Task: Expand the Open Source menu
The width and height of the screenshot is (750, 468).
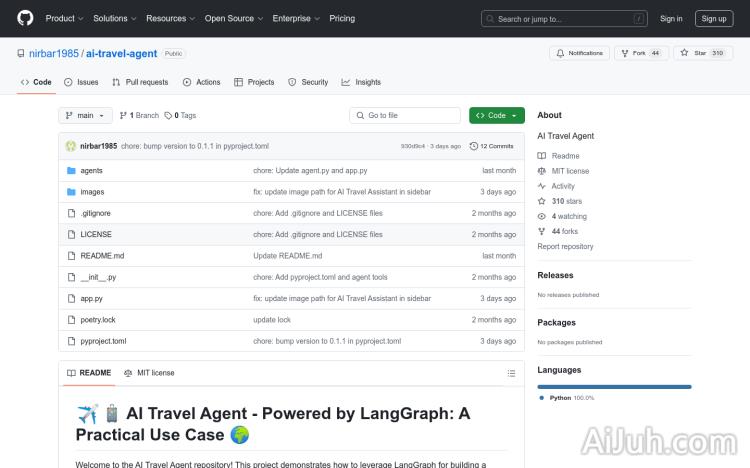Action: pyautogui.click(x=233, y=18)
